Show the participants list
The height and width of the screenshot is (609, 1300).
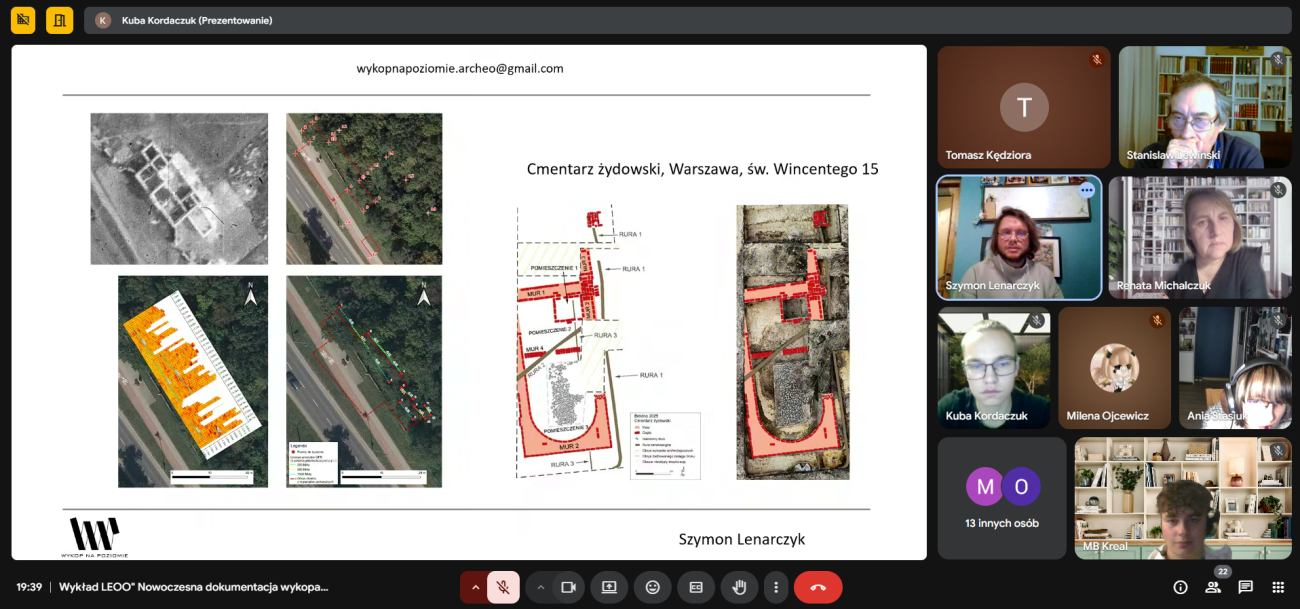tap(1213, 587)
